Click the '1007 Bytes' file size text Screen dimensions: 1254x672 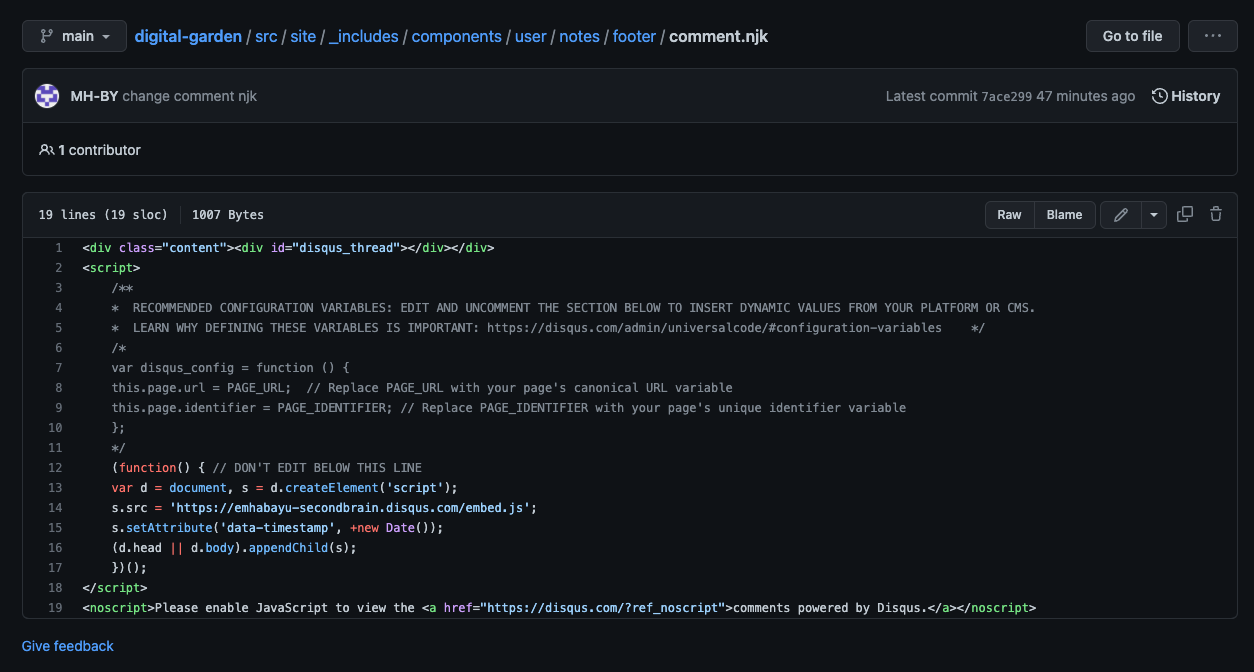pos(228,215)
